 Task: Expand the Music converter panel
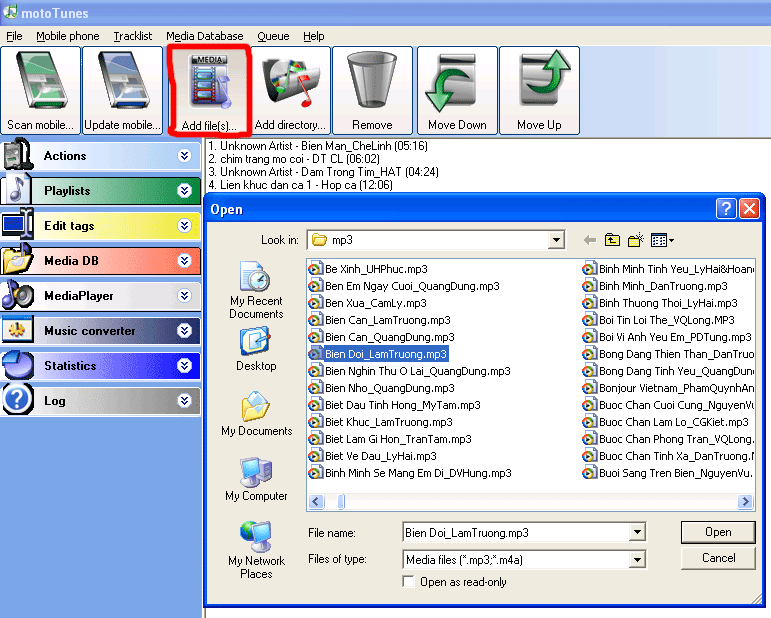[184, 331]
